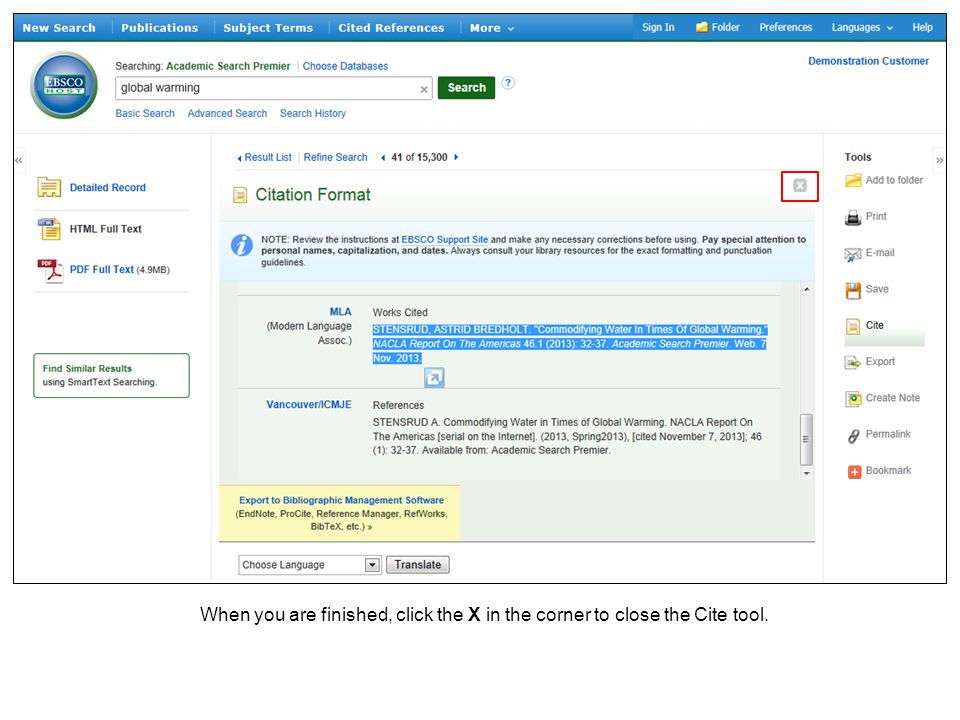Viewport: 960px width, 720px height.
Task: Click the Detailed Record icon
Action: click(x=49, y=187)
